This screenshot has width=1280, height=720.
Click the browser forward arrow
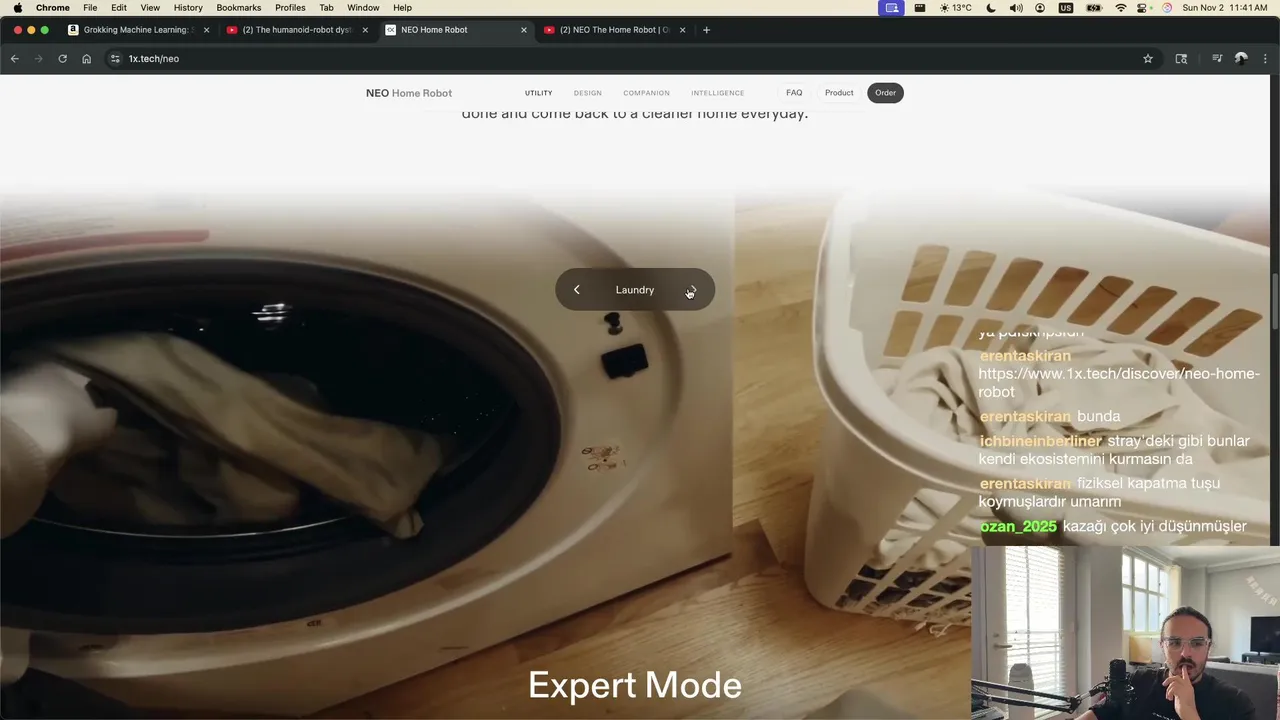click(x=39, y=59)
